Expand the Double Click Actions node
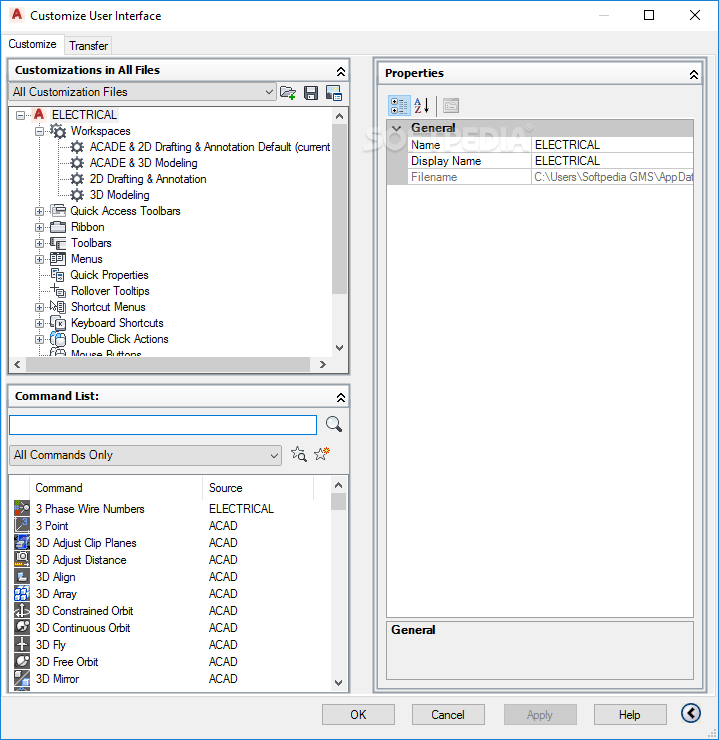This screenshot has height=740, width=719. (x=40, y=339)
